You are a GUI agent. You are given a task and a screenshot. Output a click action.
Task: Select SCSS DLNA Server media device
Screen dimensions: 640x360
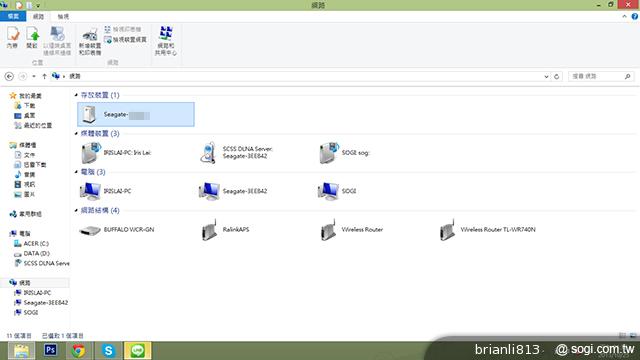pos(236,153)
